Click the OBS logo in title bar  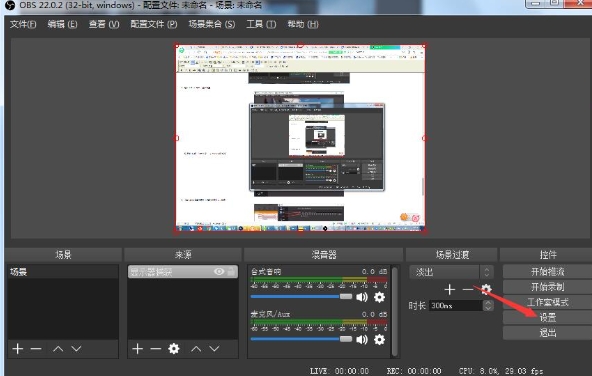(10, 5)
